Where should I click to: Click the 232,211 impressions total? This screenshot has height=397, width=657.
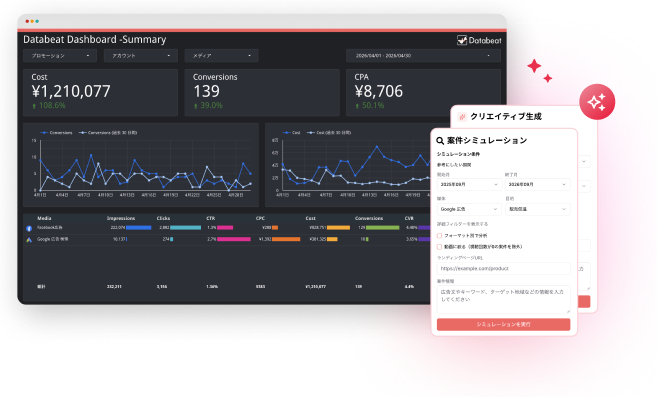point(114,287)
